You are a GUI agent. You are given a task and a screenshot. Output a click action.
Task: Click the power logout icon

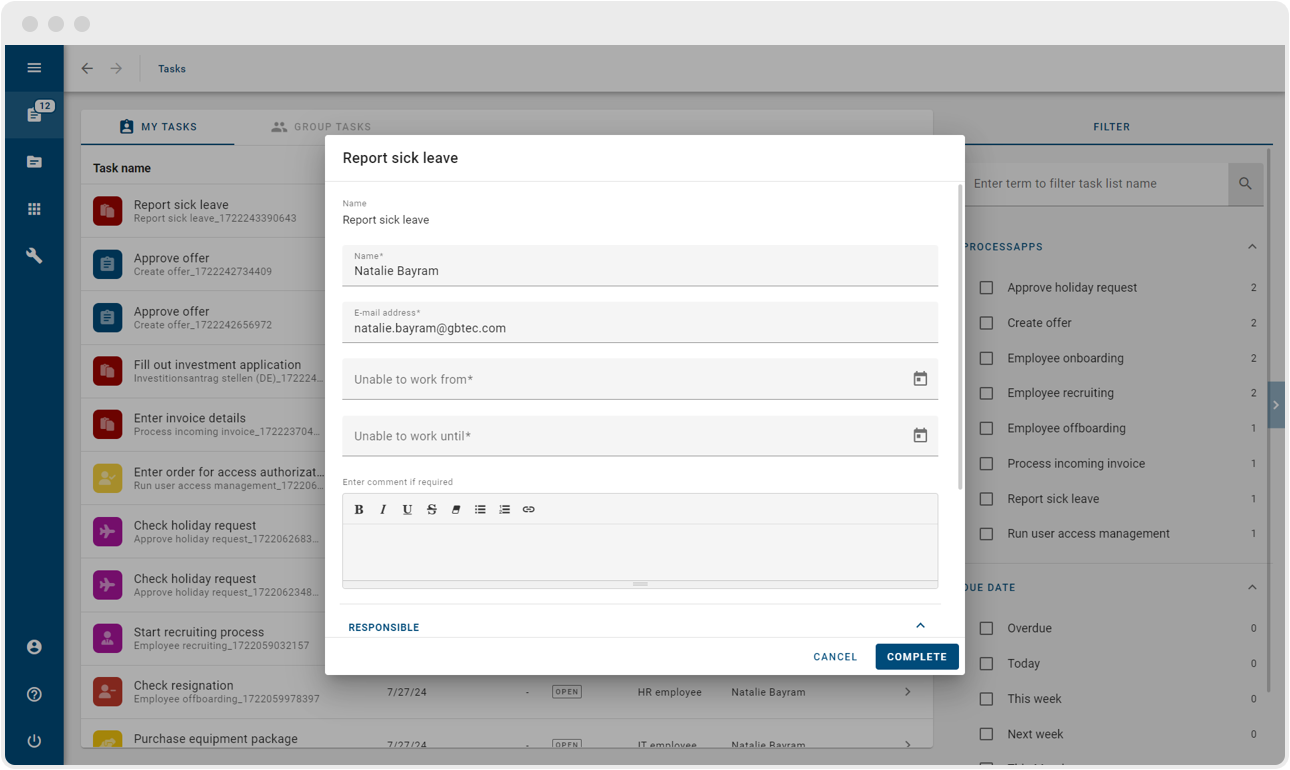(34, 741)
